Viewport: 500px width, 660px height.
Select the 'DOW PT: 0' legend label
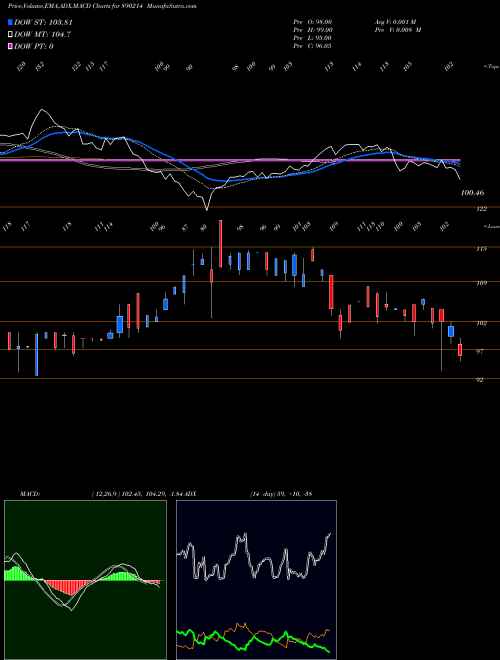pos(34,46)
